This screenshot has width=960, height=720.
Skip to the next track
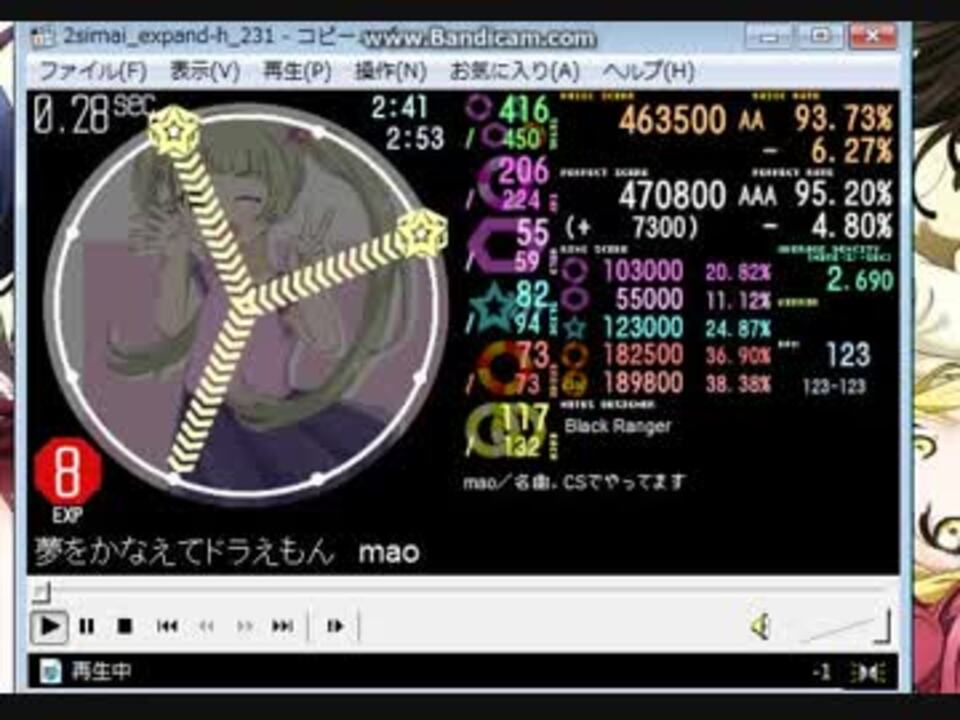(282, 626)
